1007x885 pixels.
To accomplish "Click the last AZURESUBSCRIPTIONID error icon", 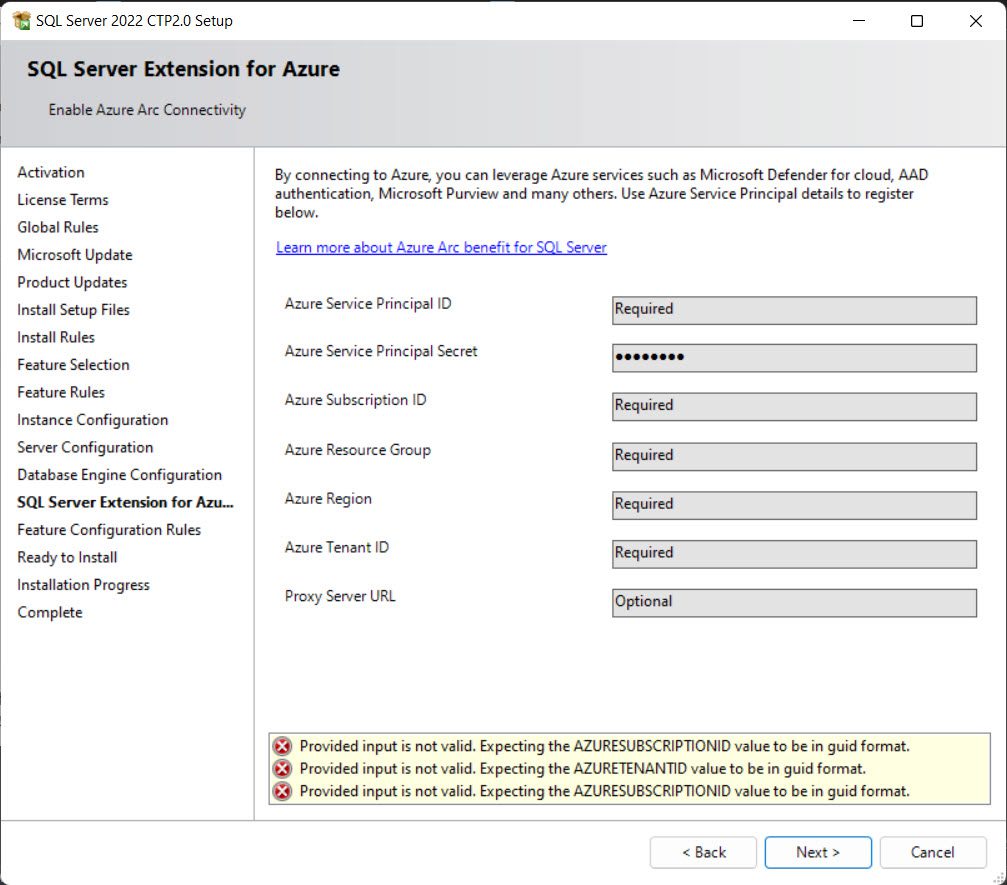I will (282, 791).
